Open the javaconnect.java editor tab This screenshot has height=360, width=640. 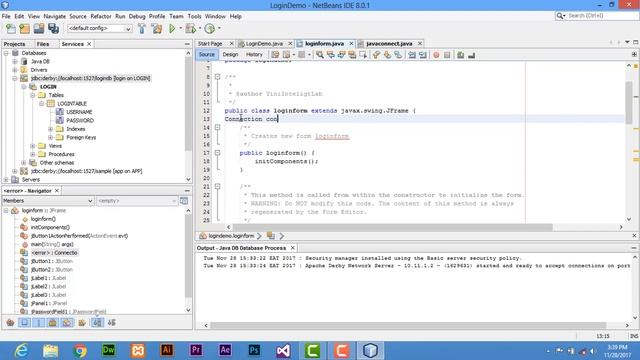pos(389,43)
